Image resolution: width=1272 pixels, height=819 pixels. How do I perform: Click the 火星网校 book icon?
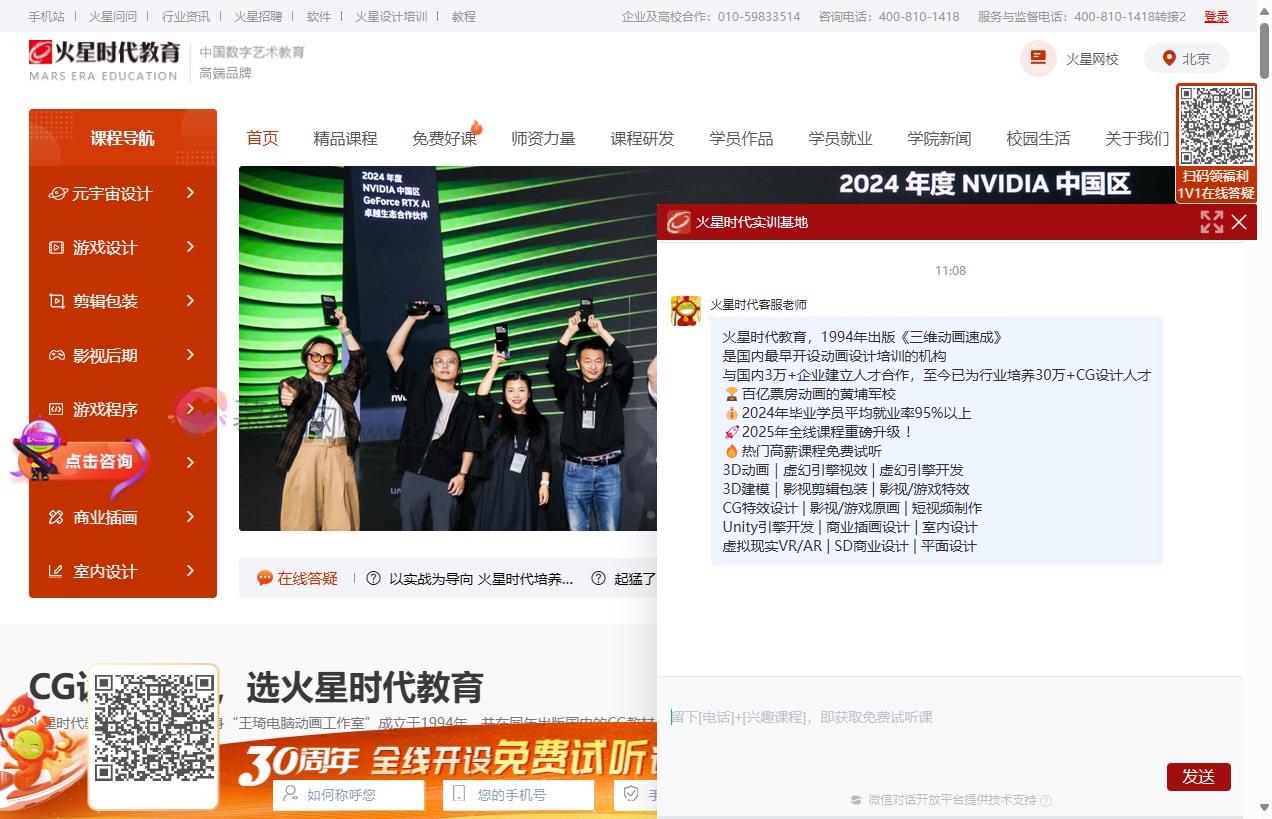(x=1038, y=58)
